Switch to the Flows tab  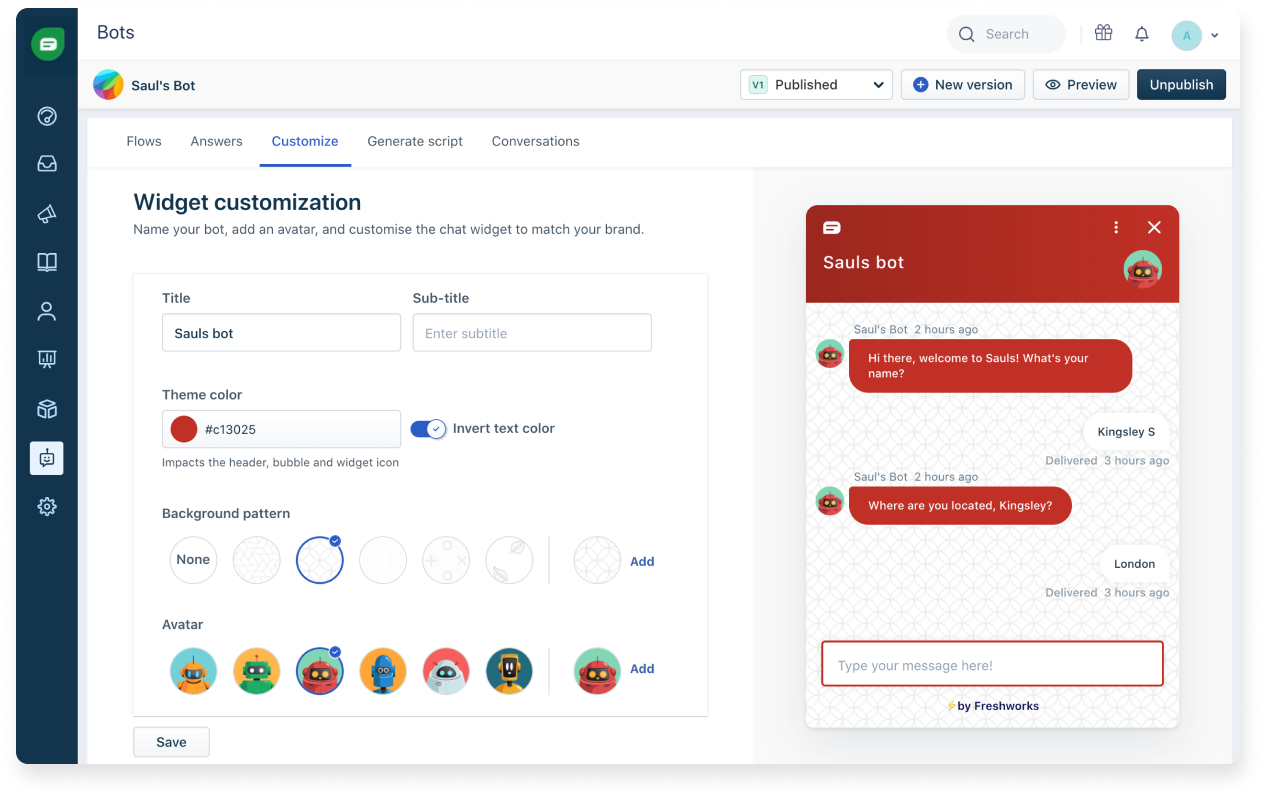144,141
